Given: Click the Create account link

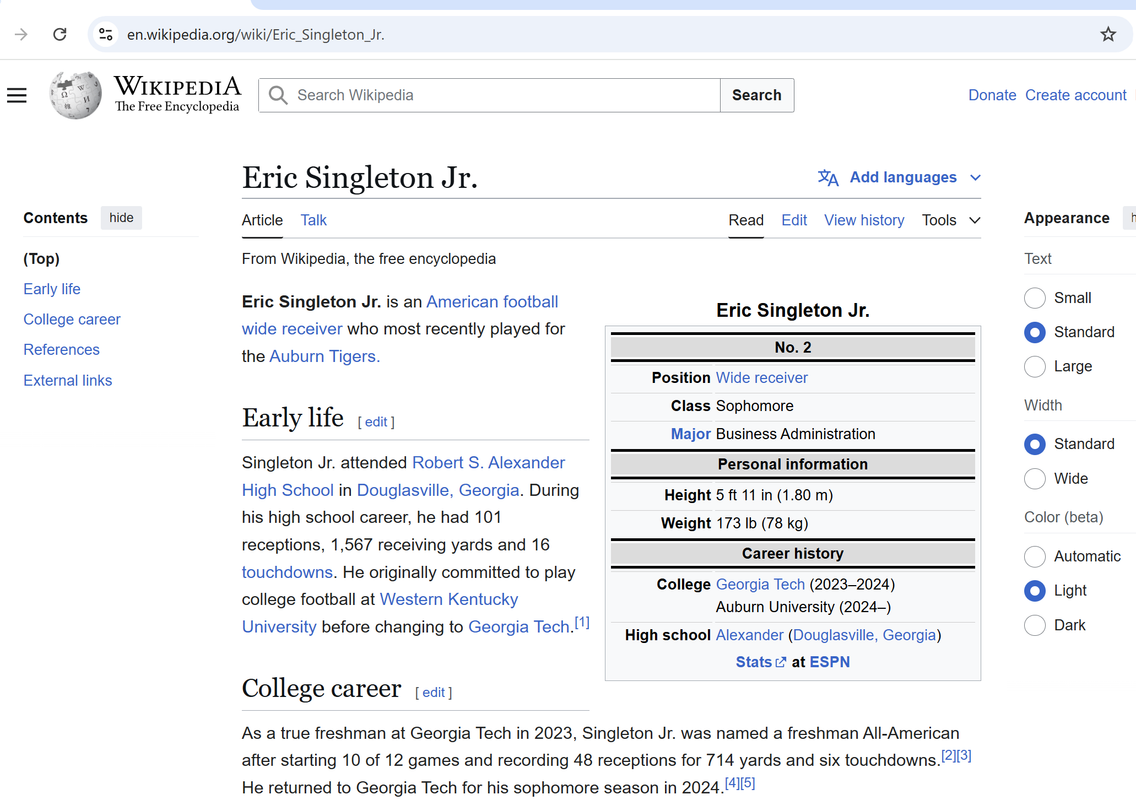Looking at the screenshot, I should [x=1075, y=95].
